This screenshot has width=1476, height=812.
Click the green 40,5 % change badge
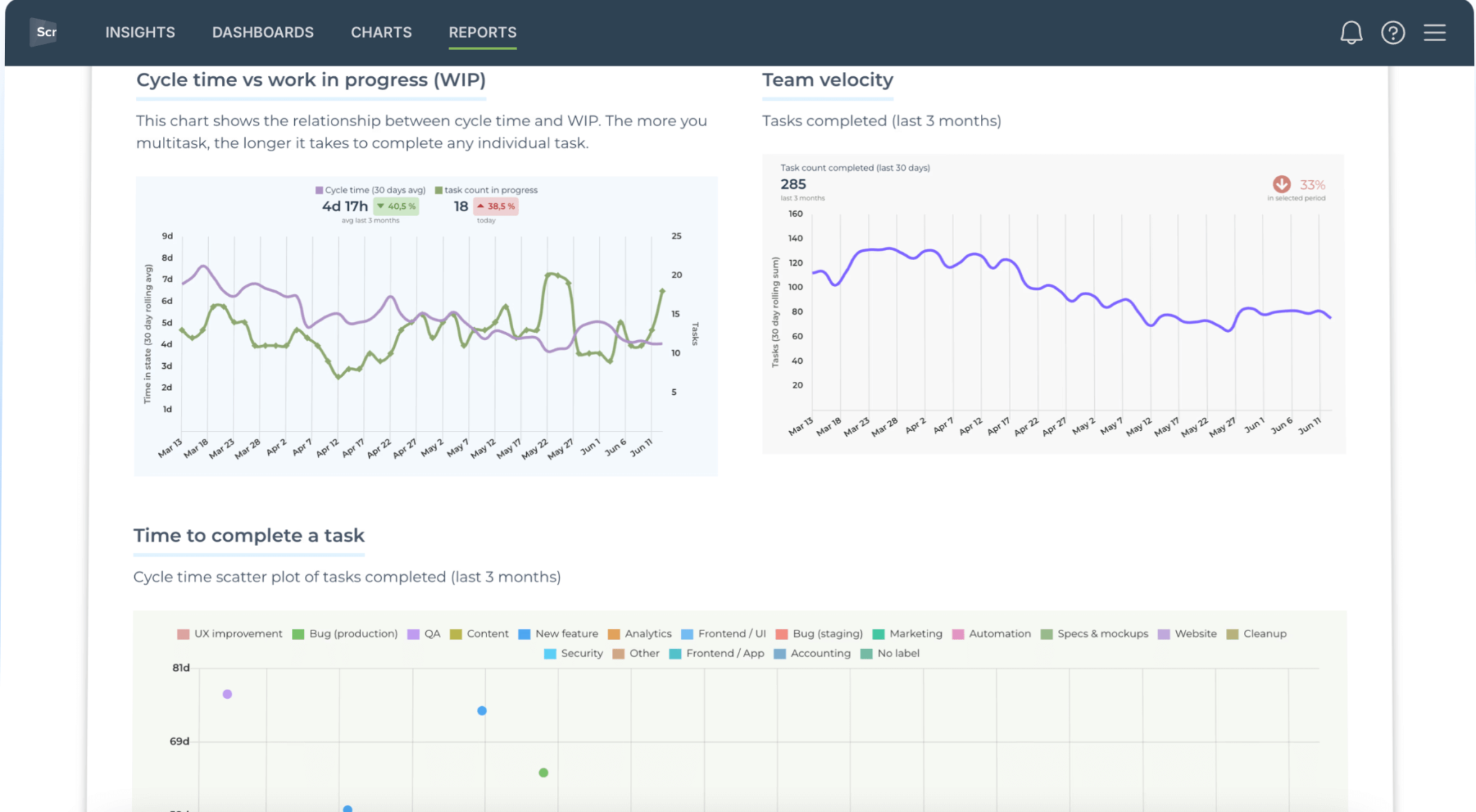coord(397,206)
